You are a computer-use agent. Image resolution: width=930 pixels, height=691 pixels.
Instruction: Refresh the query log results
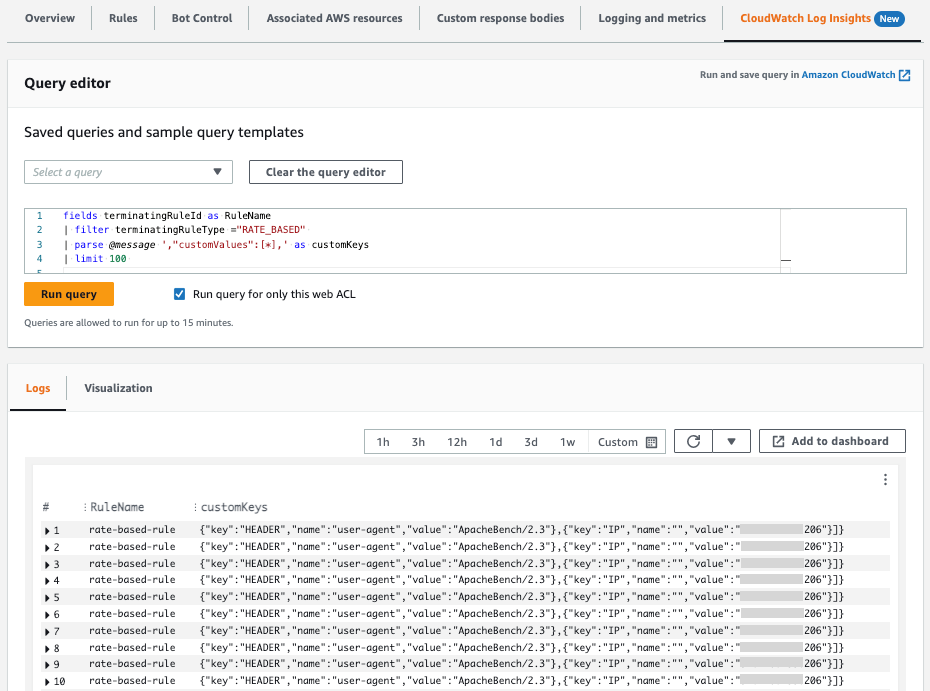693,441
